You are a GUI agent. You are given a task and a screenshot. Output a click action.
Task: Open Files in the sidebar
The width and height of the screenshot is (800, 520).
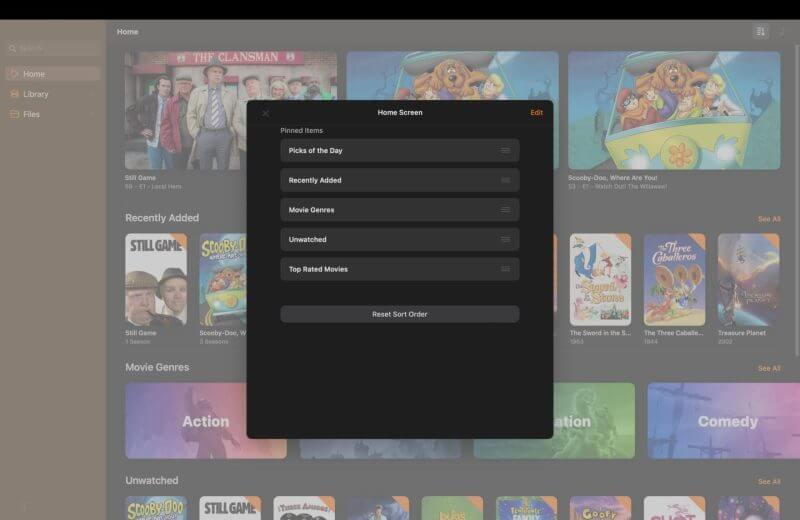[53, 114]
